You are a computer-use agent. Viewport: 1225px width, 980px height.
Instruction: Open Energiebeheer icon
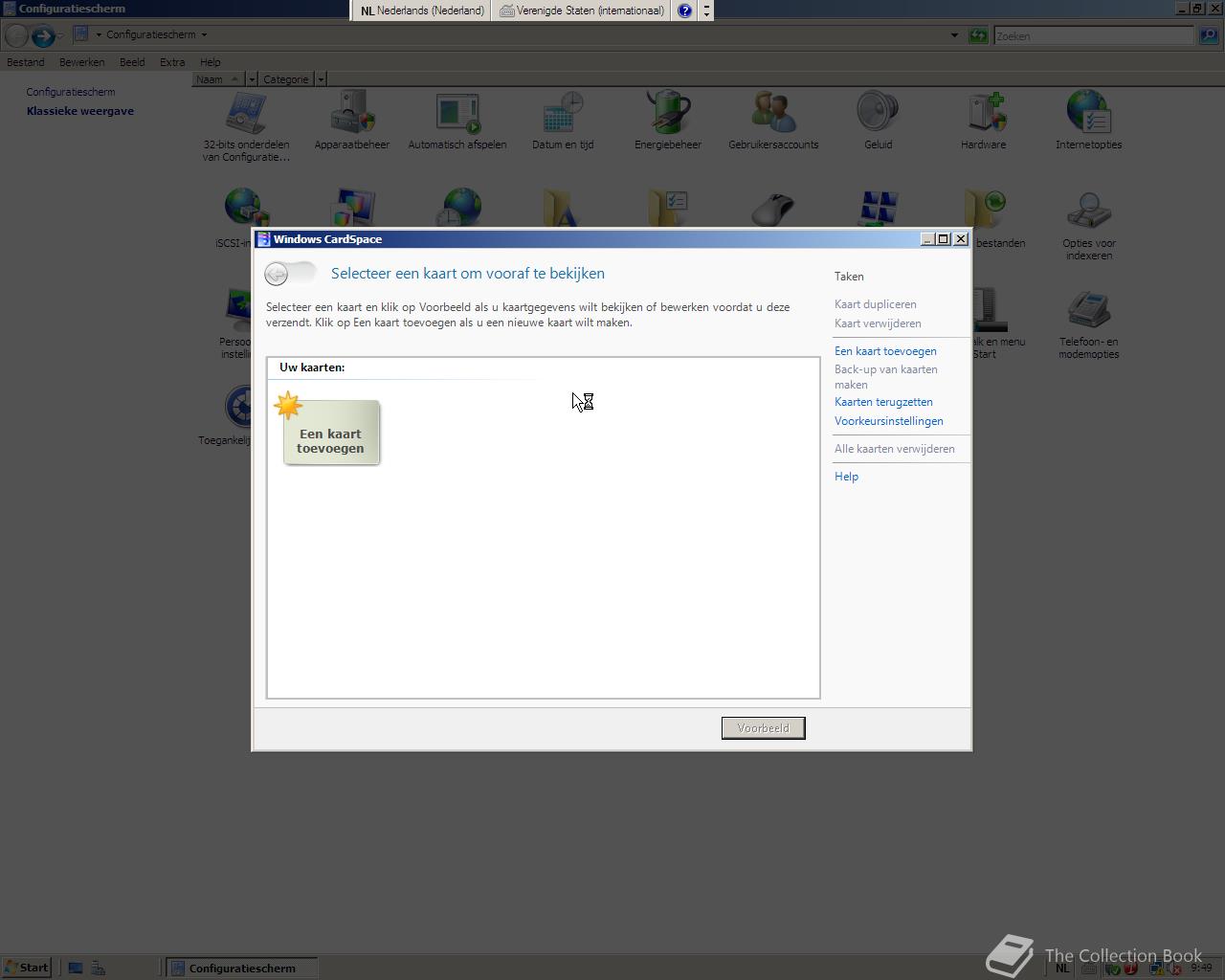tap(668, 120)
